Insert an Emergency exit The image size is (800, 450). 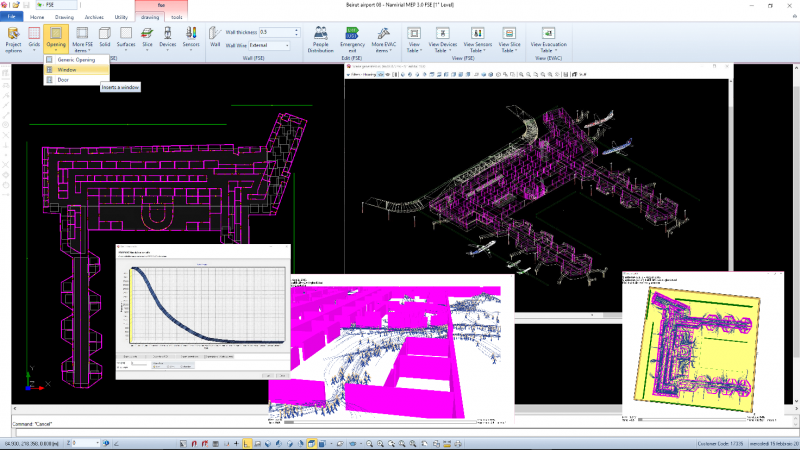click(352, 40)
